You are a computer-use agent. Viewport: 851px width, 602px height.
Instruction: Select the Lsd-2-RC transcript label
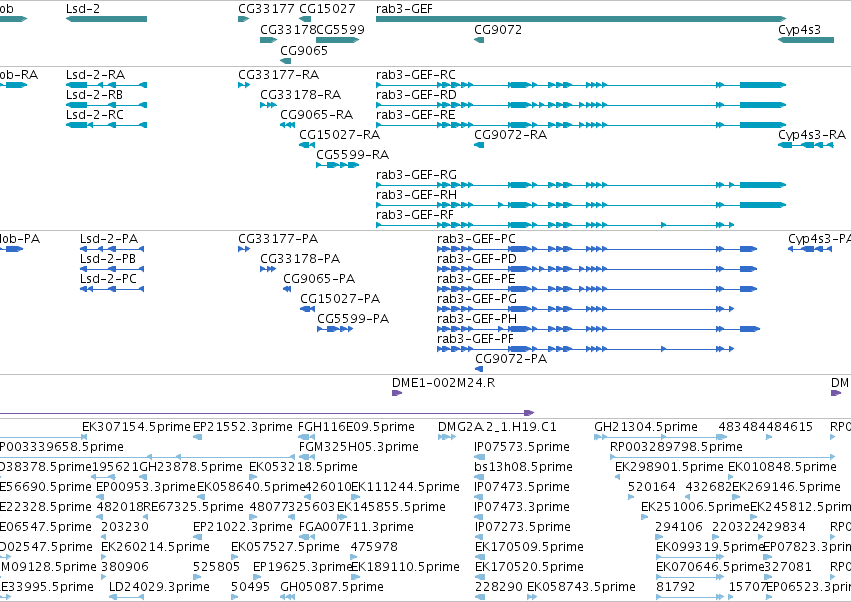[94, 115]
